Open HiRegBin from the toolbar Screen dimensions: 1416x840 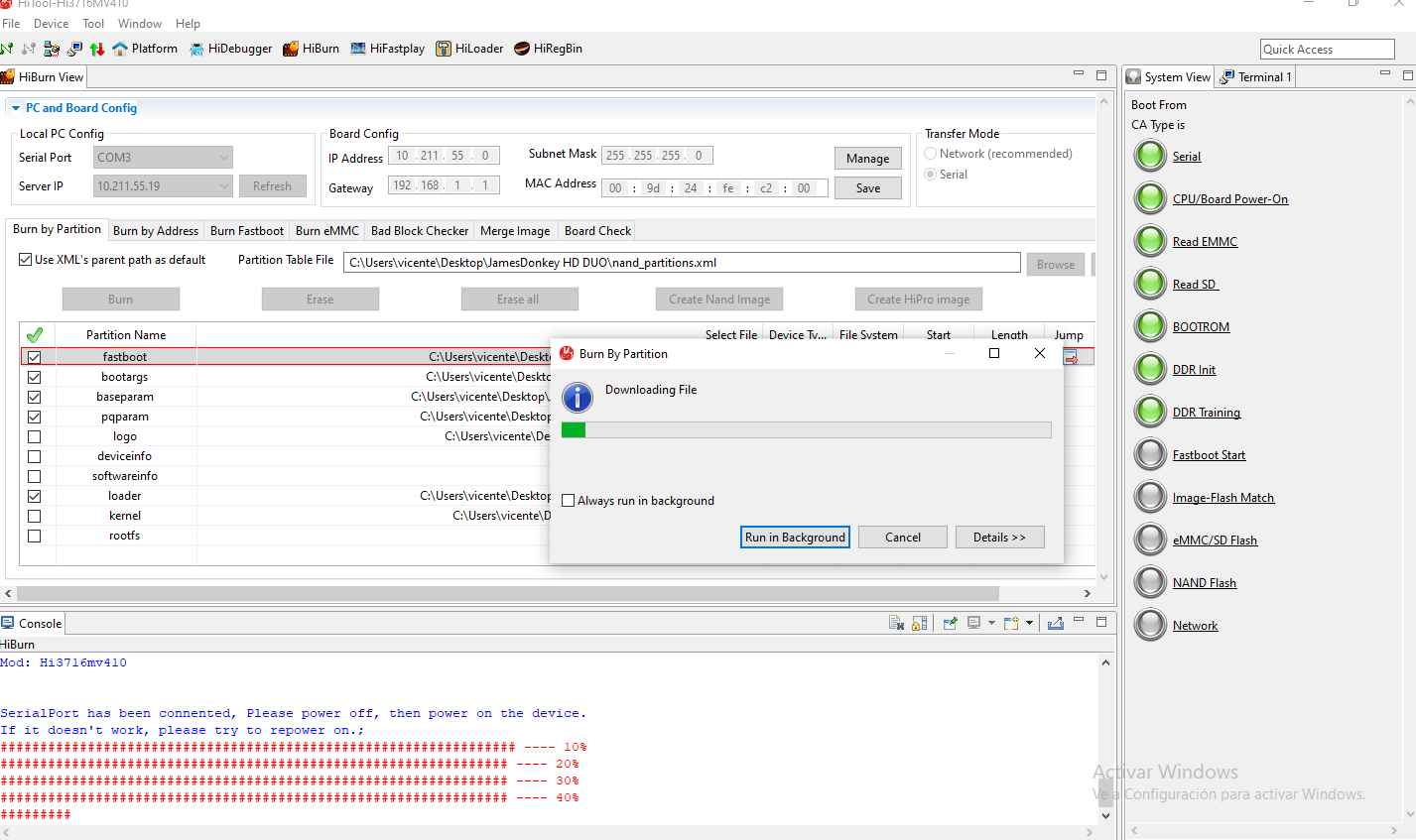pyautogui.click(x=548, y=49)
